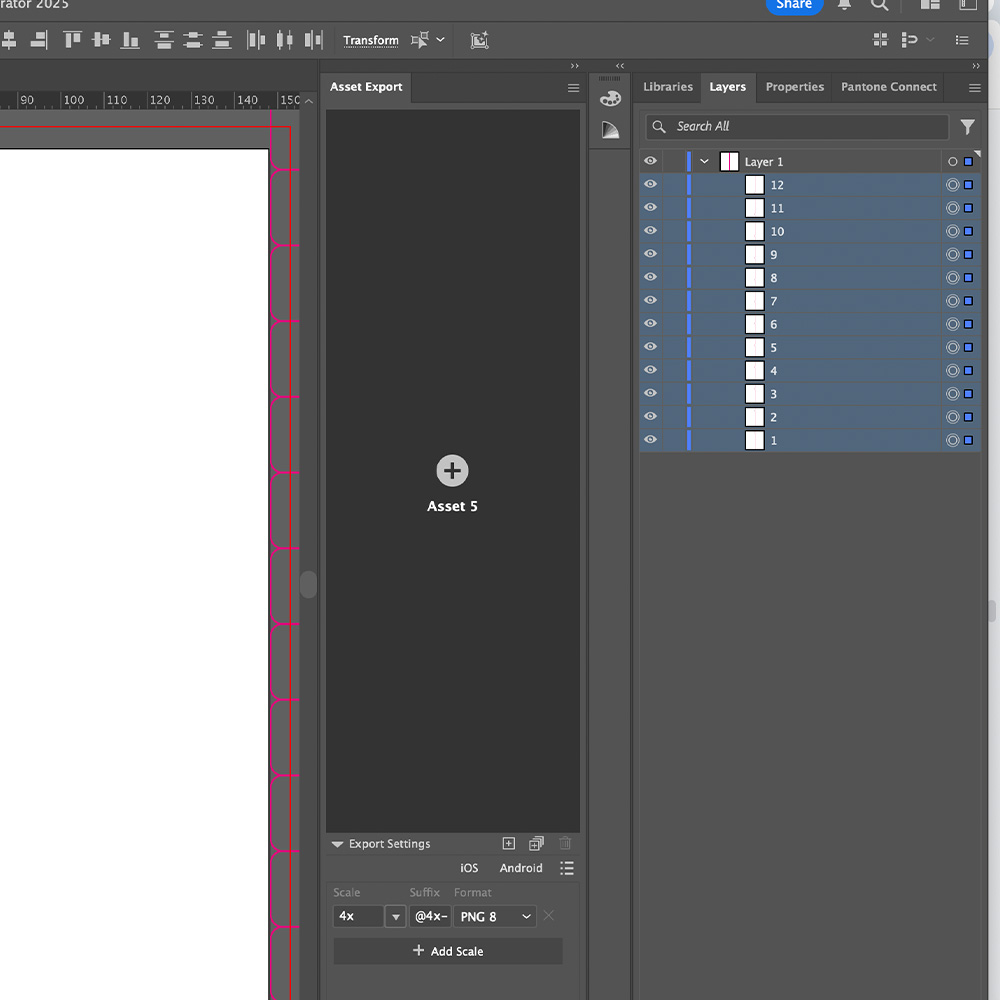
Task: Click the filter layers funnel icon
Action: coord(967,127)
